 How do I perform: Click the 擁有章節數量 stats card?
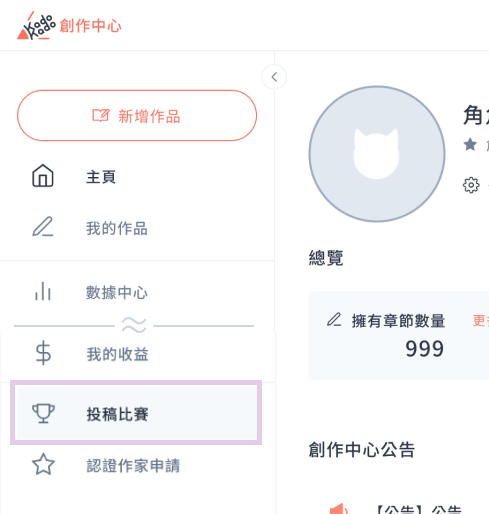(399, 335)
